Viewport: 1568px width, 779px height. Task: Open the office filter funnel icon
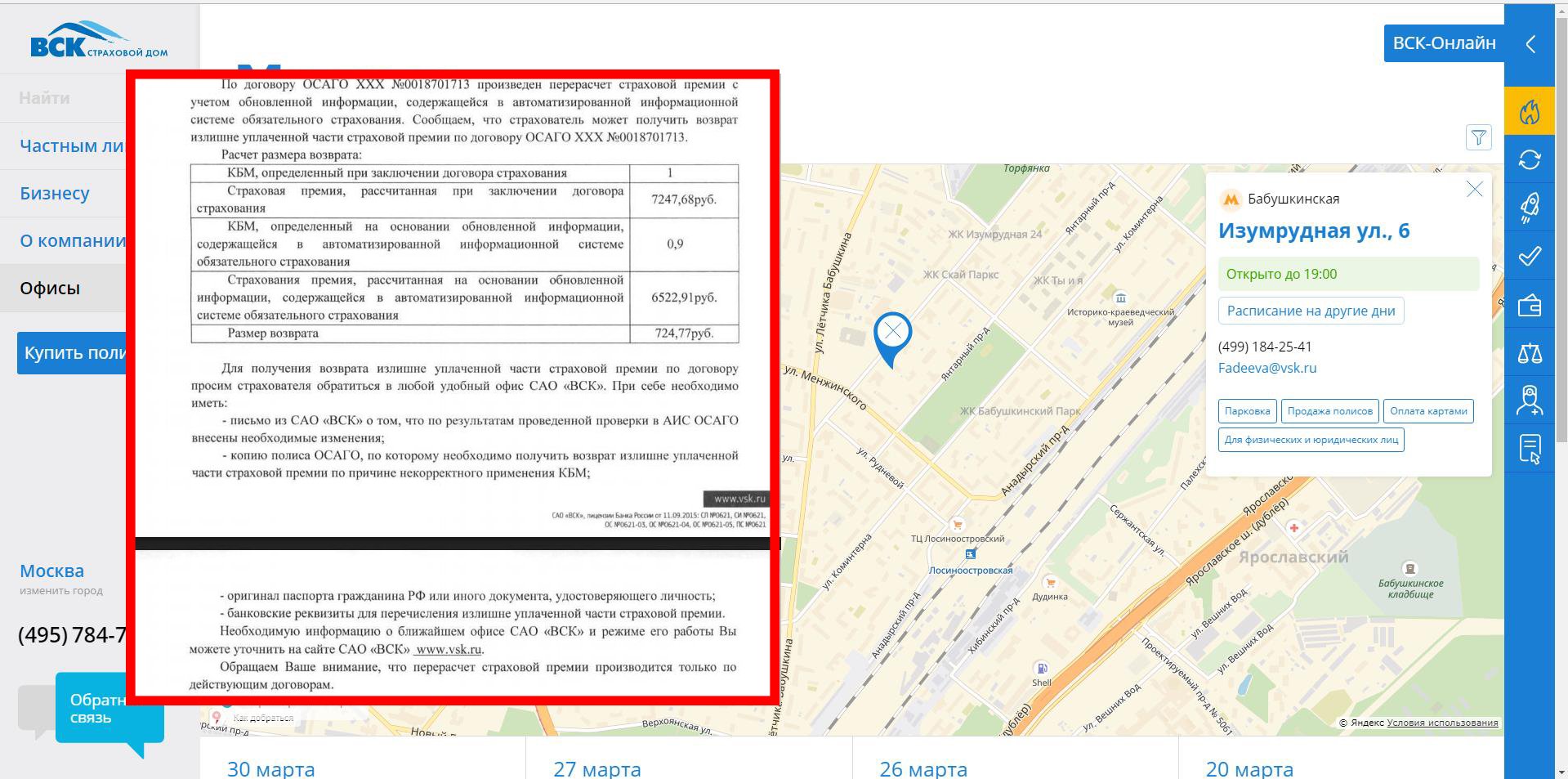(1478, 137)
